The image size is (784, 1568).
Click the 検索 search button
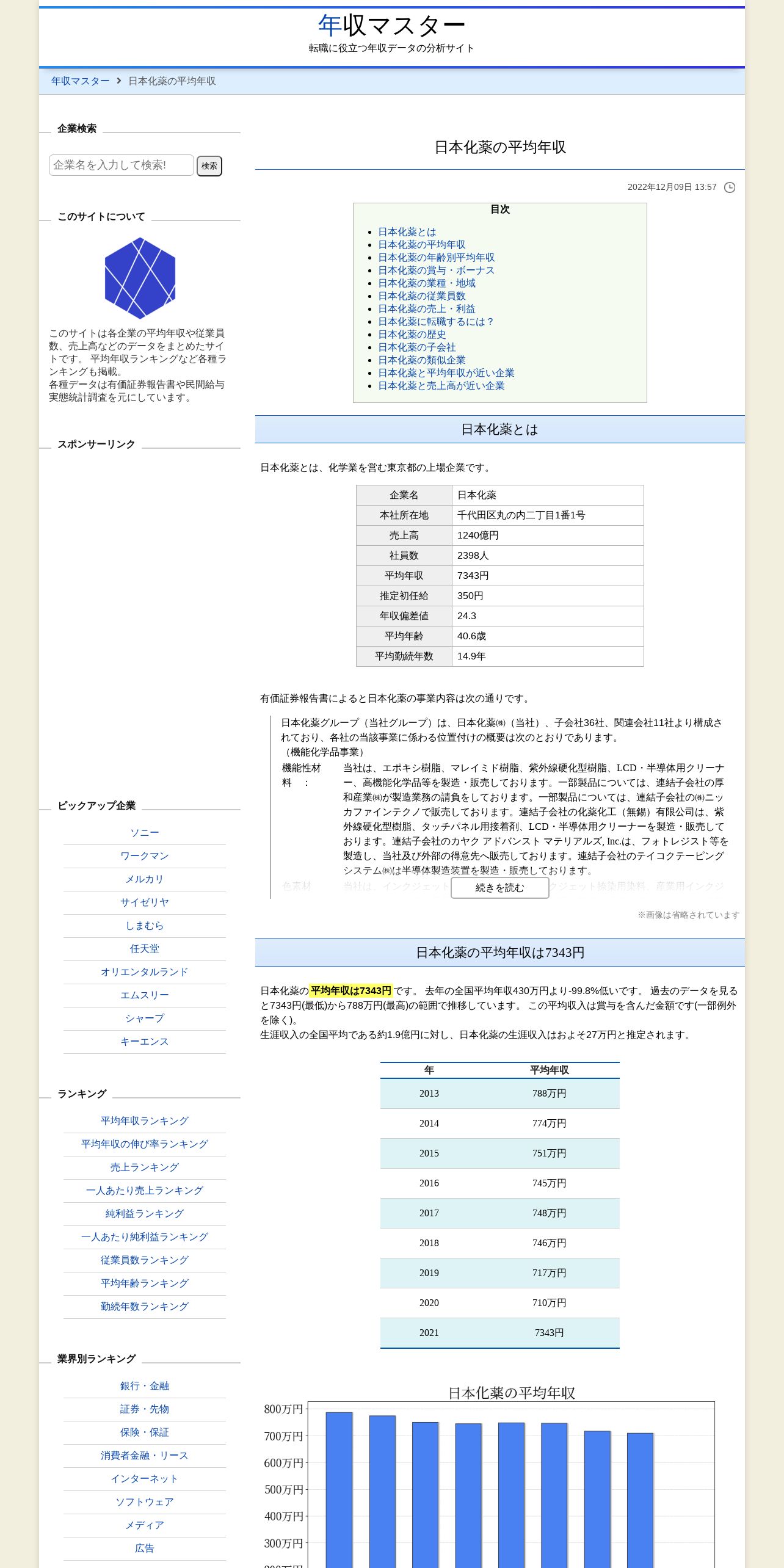click(209, 165)
